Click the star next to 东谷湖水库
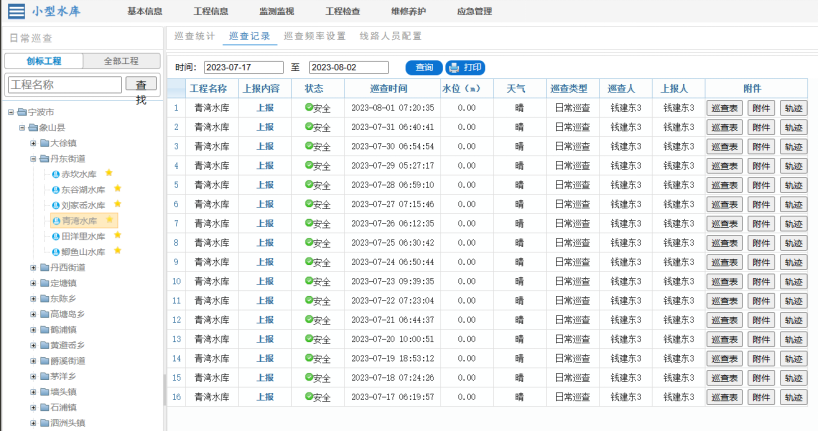 [117, 188]
